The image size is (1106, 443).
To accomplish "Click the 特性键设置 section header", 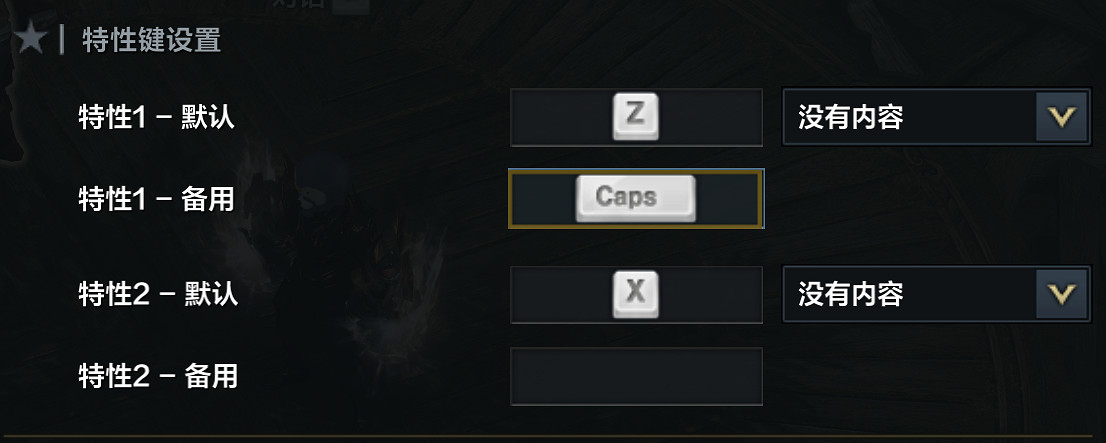I will 151,41.
